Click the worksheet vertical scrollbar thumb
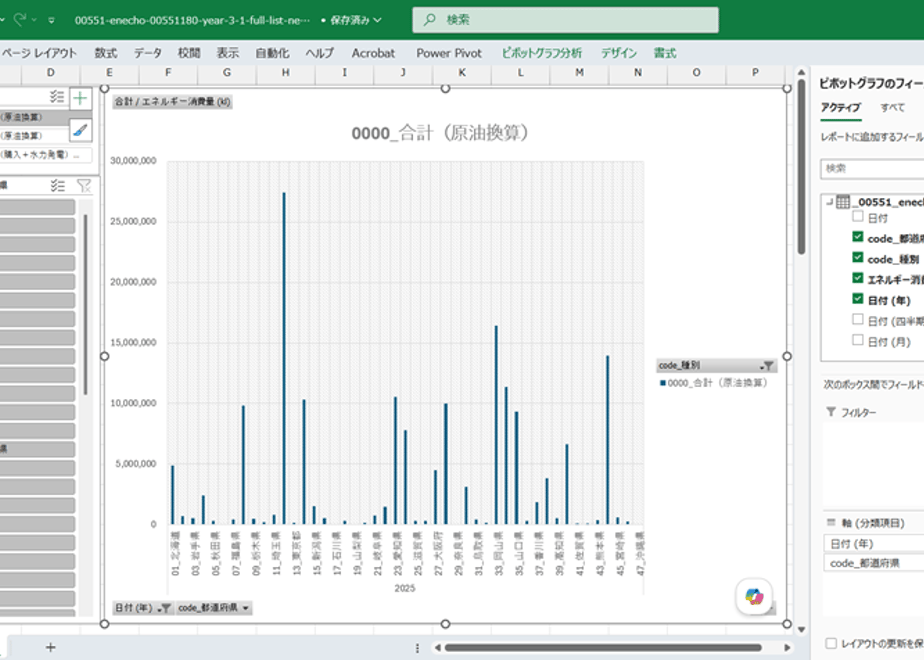This screenshot has width=924, height=660. pyautogui.click(x=801, y=167)
